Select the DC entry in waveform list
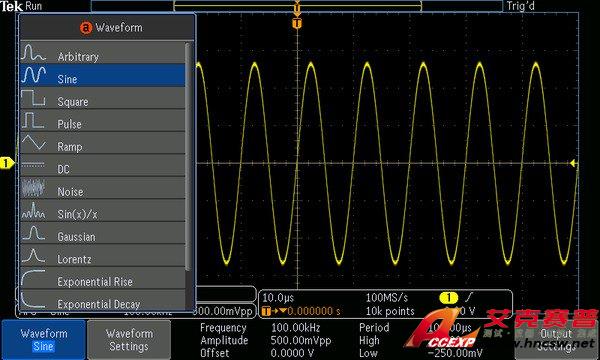 [103, 166]
